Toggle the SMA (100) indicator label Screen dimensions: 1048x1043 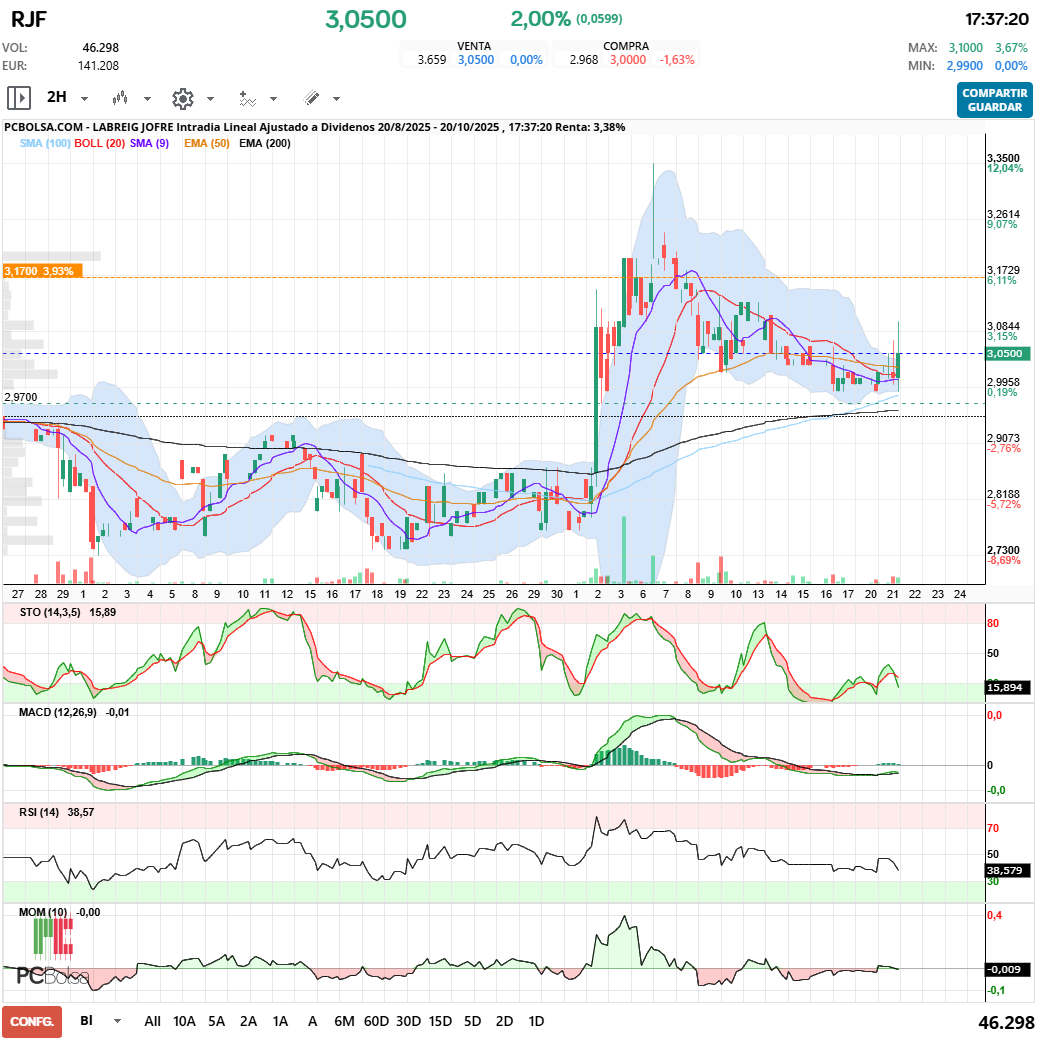click(45, 143)
